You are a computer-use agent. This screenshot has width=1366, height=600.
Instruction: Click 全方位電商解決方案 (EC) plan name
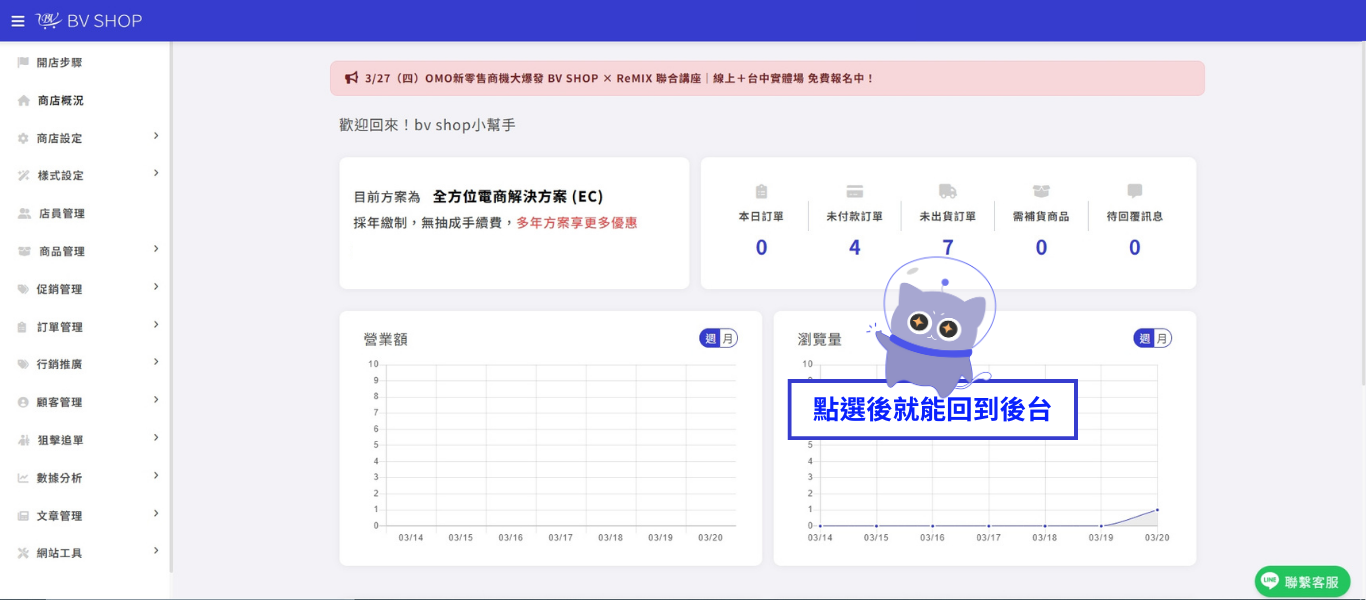click(518, 196)
